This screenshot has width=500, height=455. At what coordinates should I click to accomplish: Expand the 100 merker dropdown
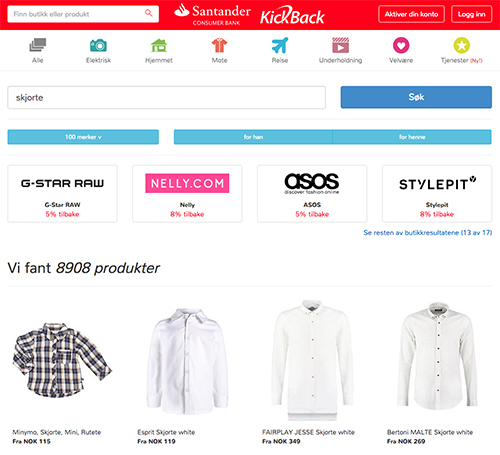point(83,137)
